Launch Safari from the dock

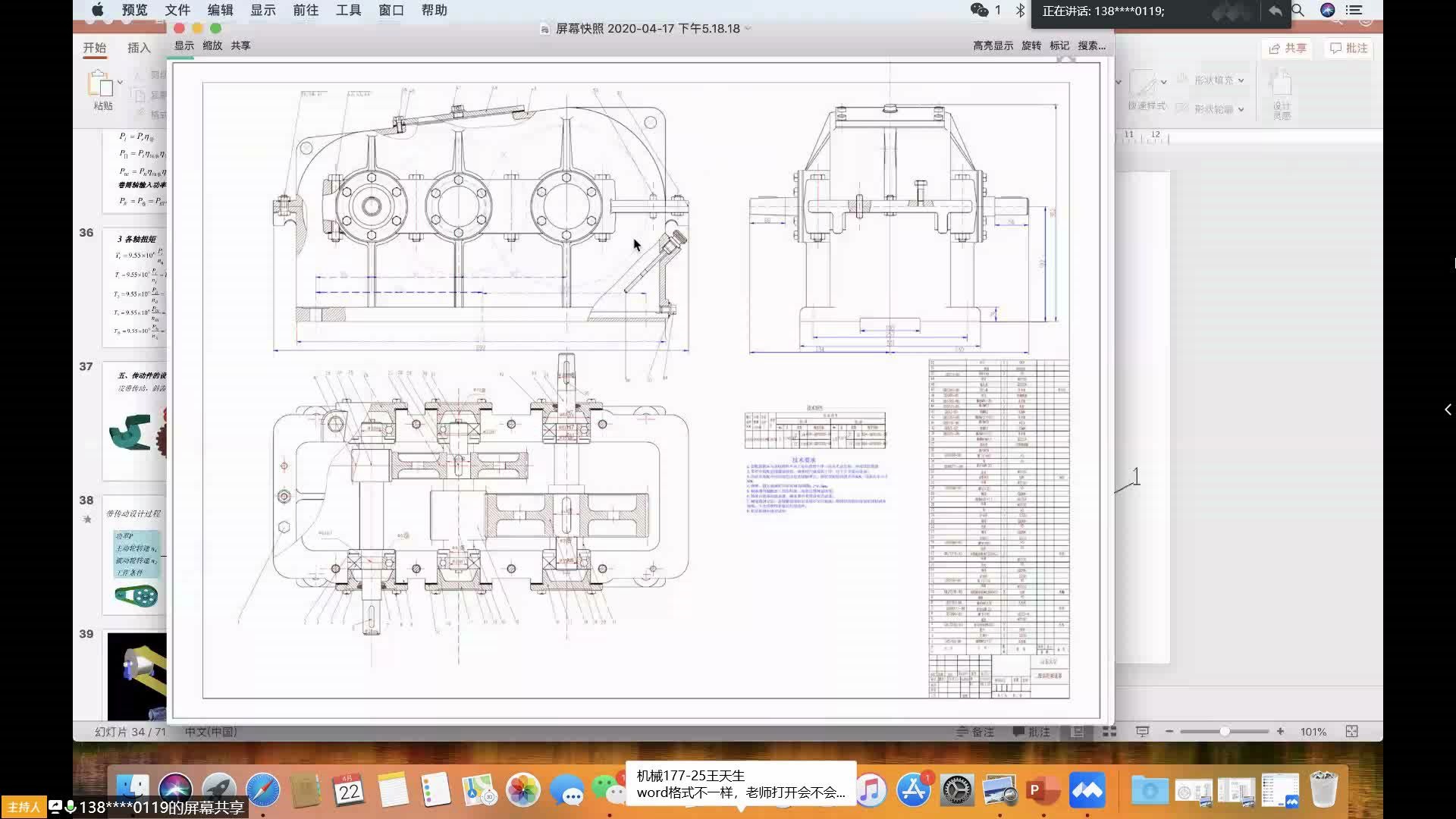(262, 791)
